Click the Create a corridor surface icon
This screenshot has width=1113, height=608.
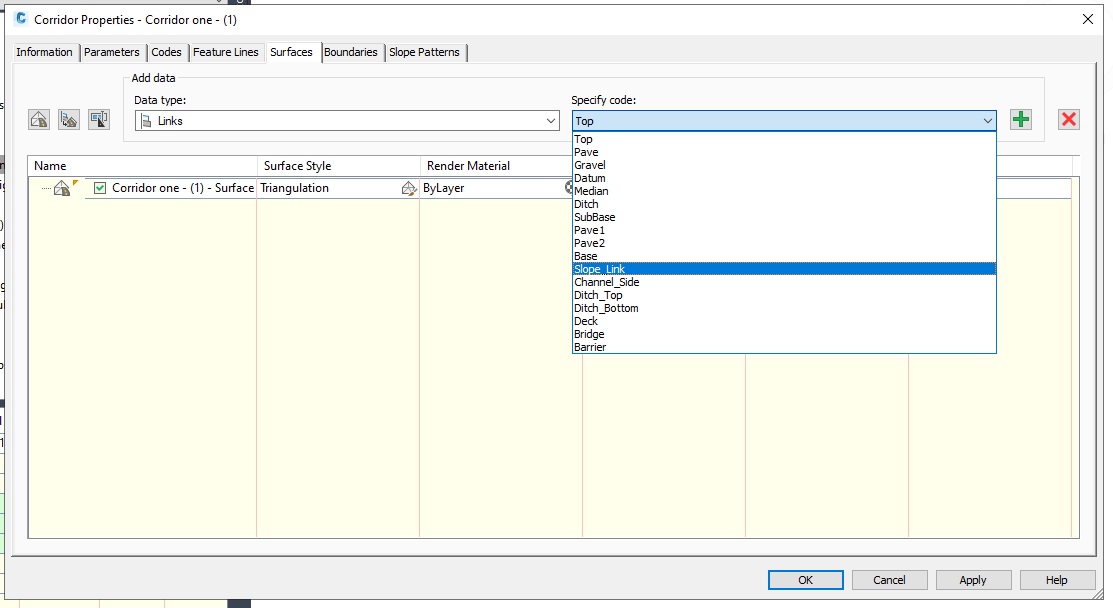[38, 119]
